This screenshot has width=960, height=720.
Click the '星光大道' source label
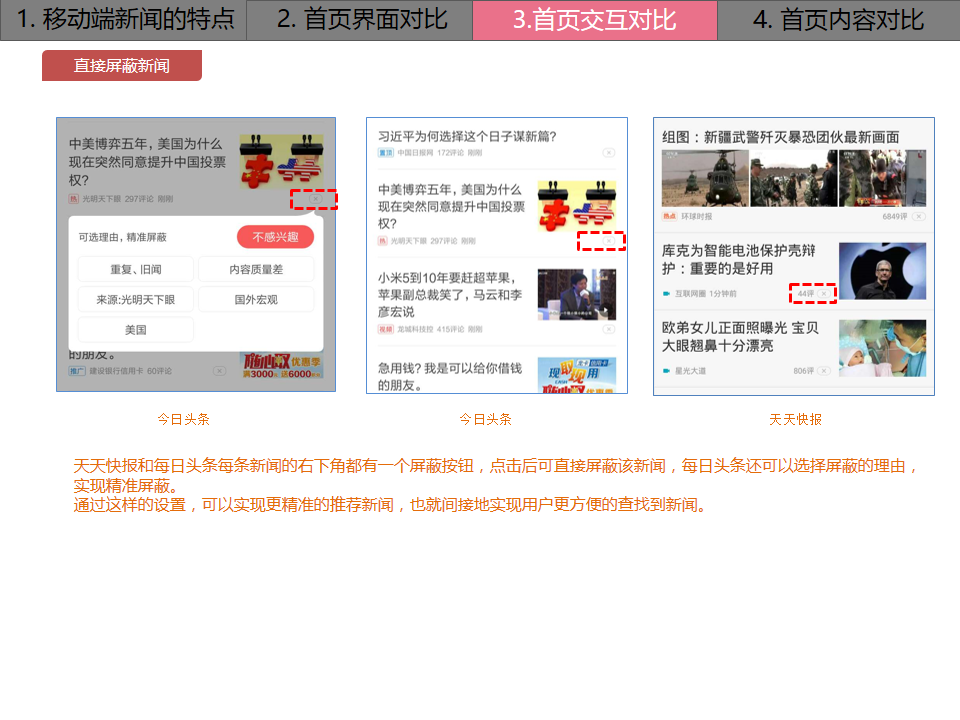click(x=691, y=371)
